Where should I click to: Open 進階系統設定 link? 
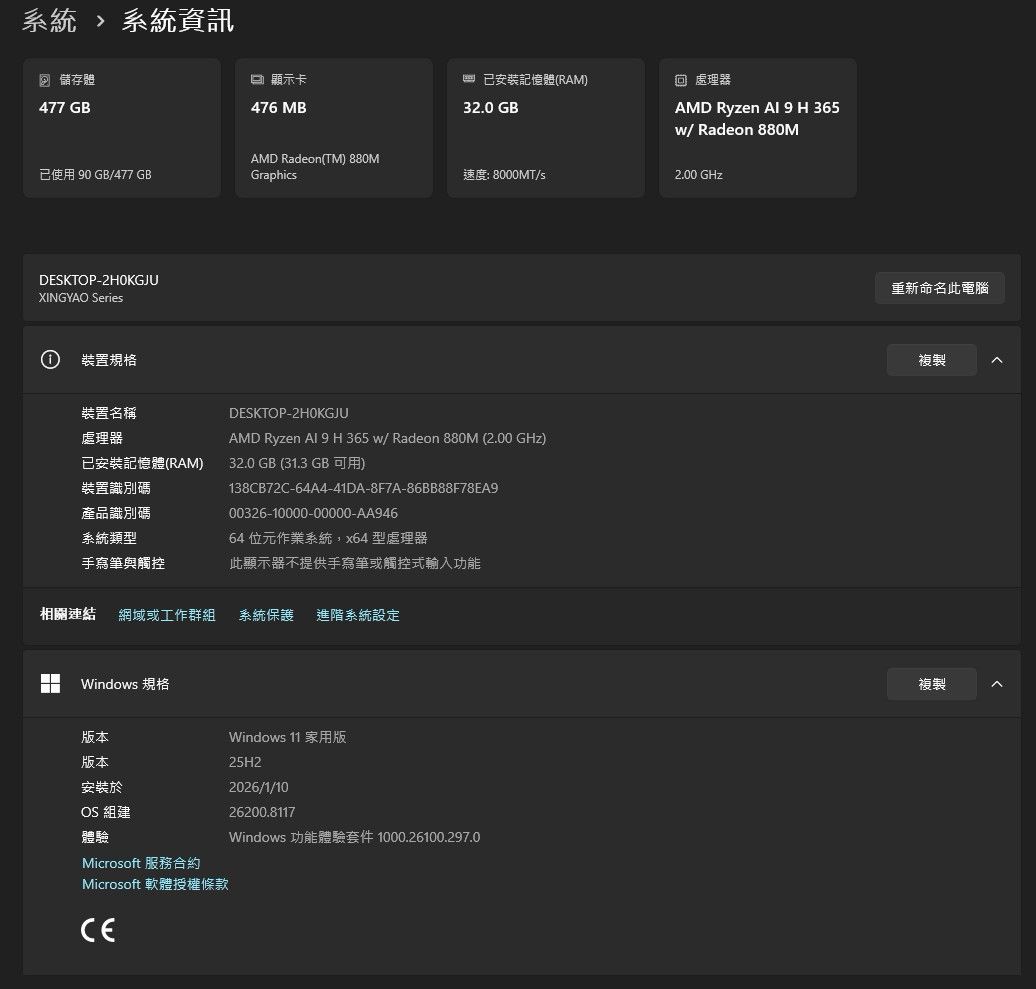tap(358, 615)
